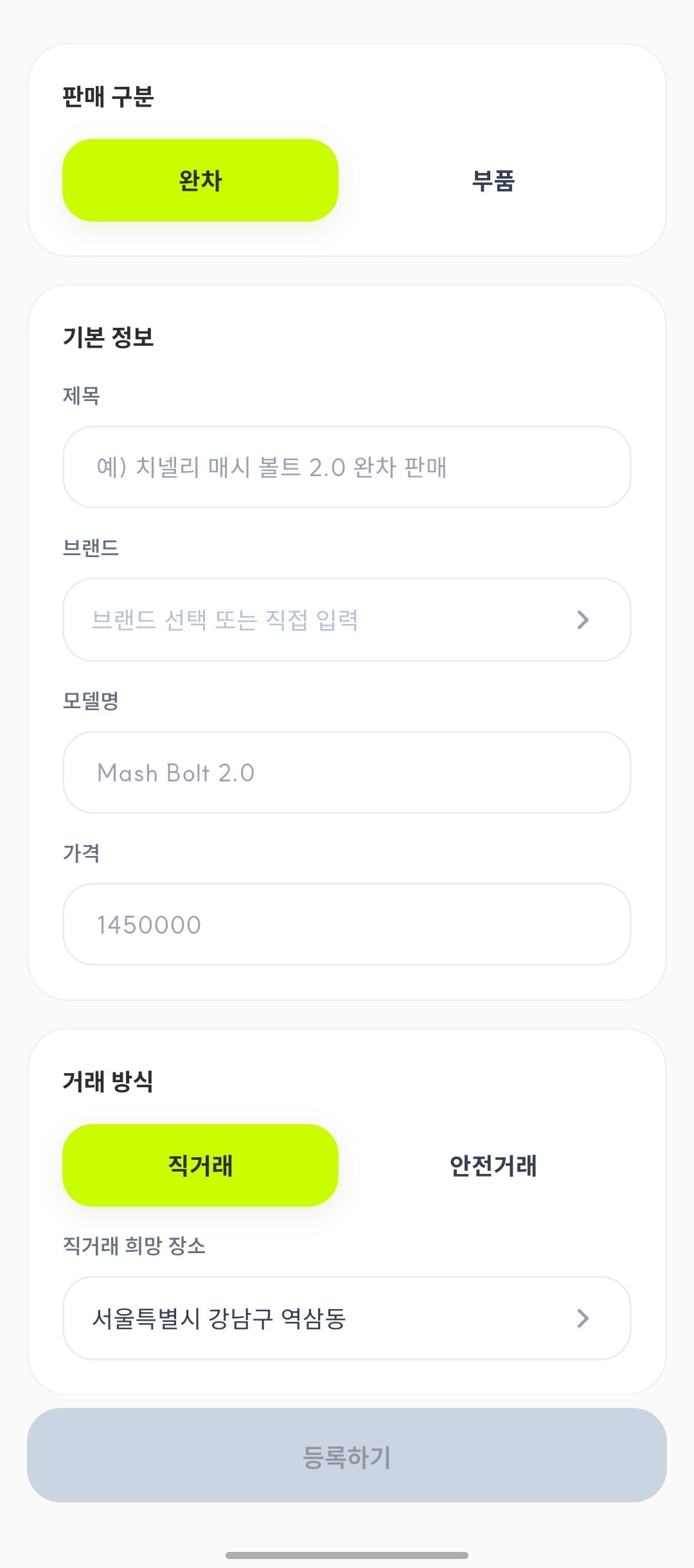This screenshot has height=1568, width=694.
Task: Tap the chevron arrow in the location field
Action: (583, 1318)
